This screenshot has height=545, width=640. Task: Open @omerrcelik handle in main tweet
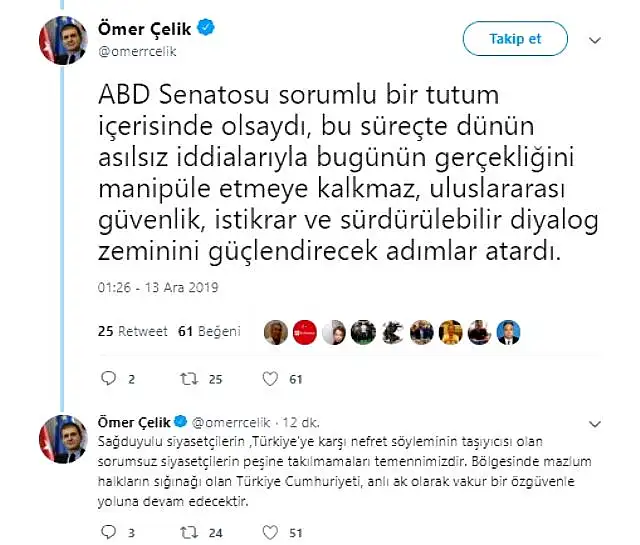click(137, 51)
